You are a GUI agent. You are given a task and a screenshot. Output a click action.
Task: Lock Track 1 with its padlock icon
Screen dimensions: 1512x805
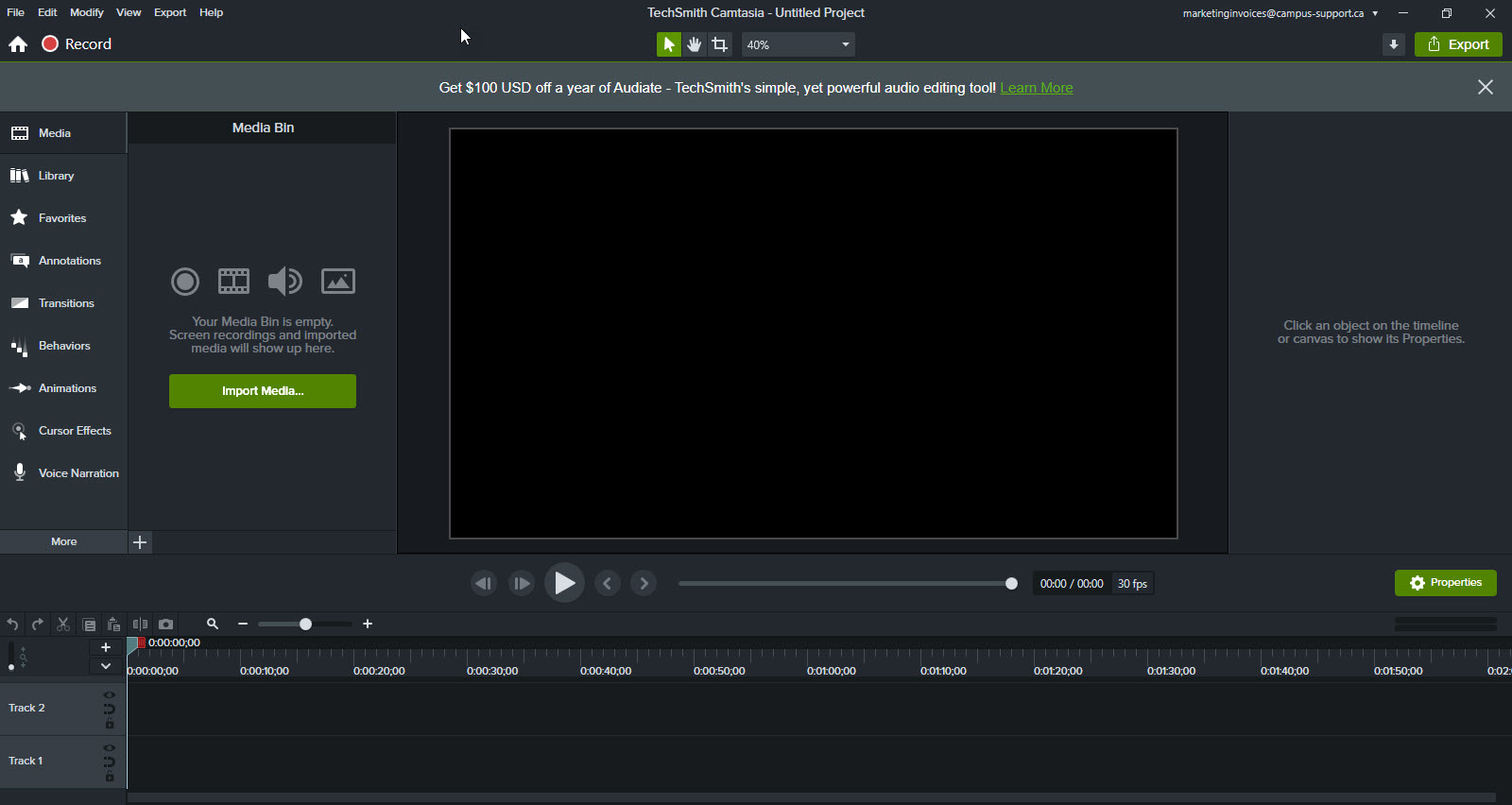[110, 778]
